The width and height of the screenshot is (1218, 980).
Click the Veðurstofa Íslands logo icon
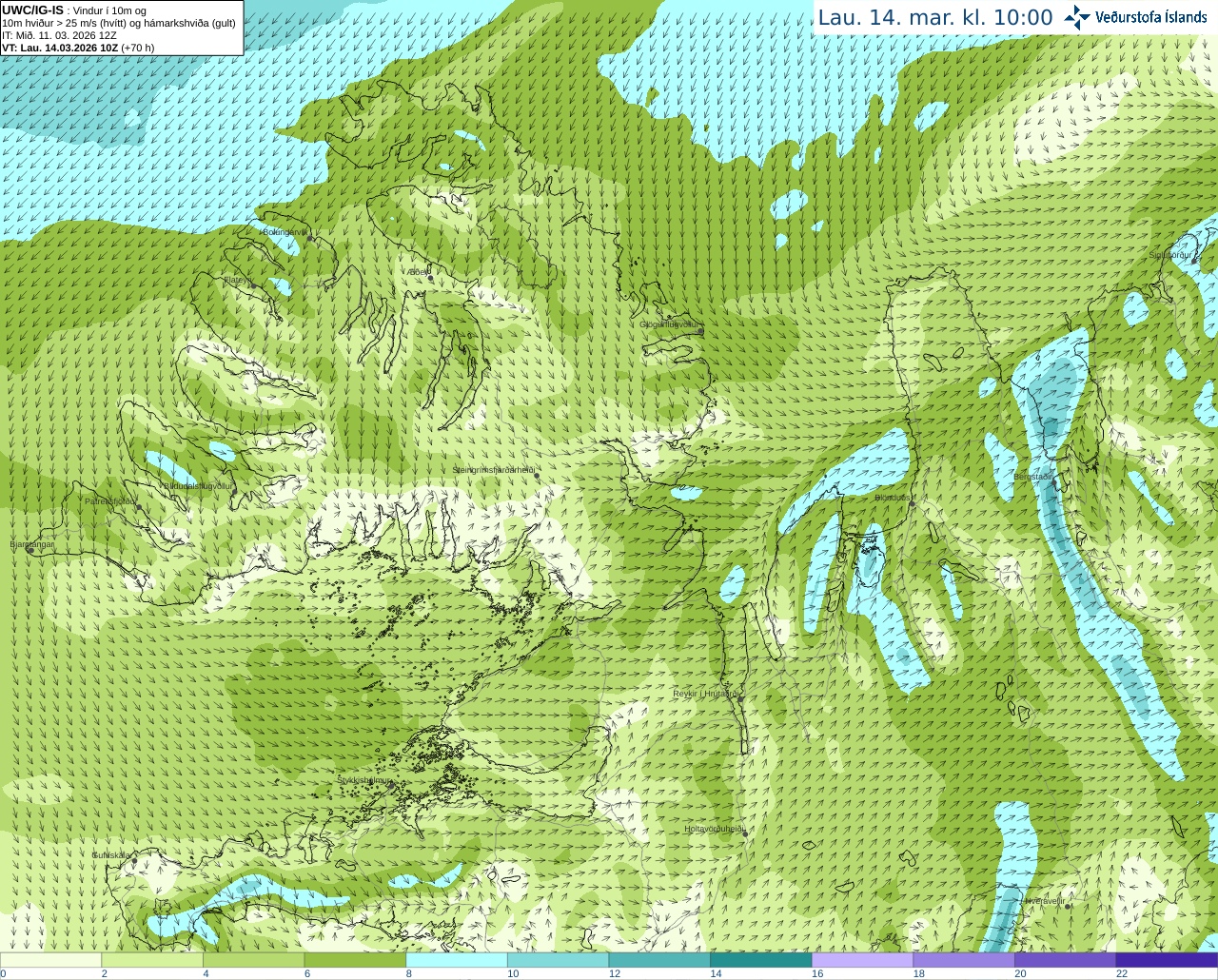[x=1076, y=17]
